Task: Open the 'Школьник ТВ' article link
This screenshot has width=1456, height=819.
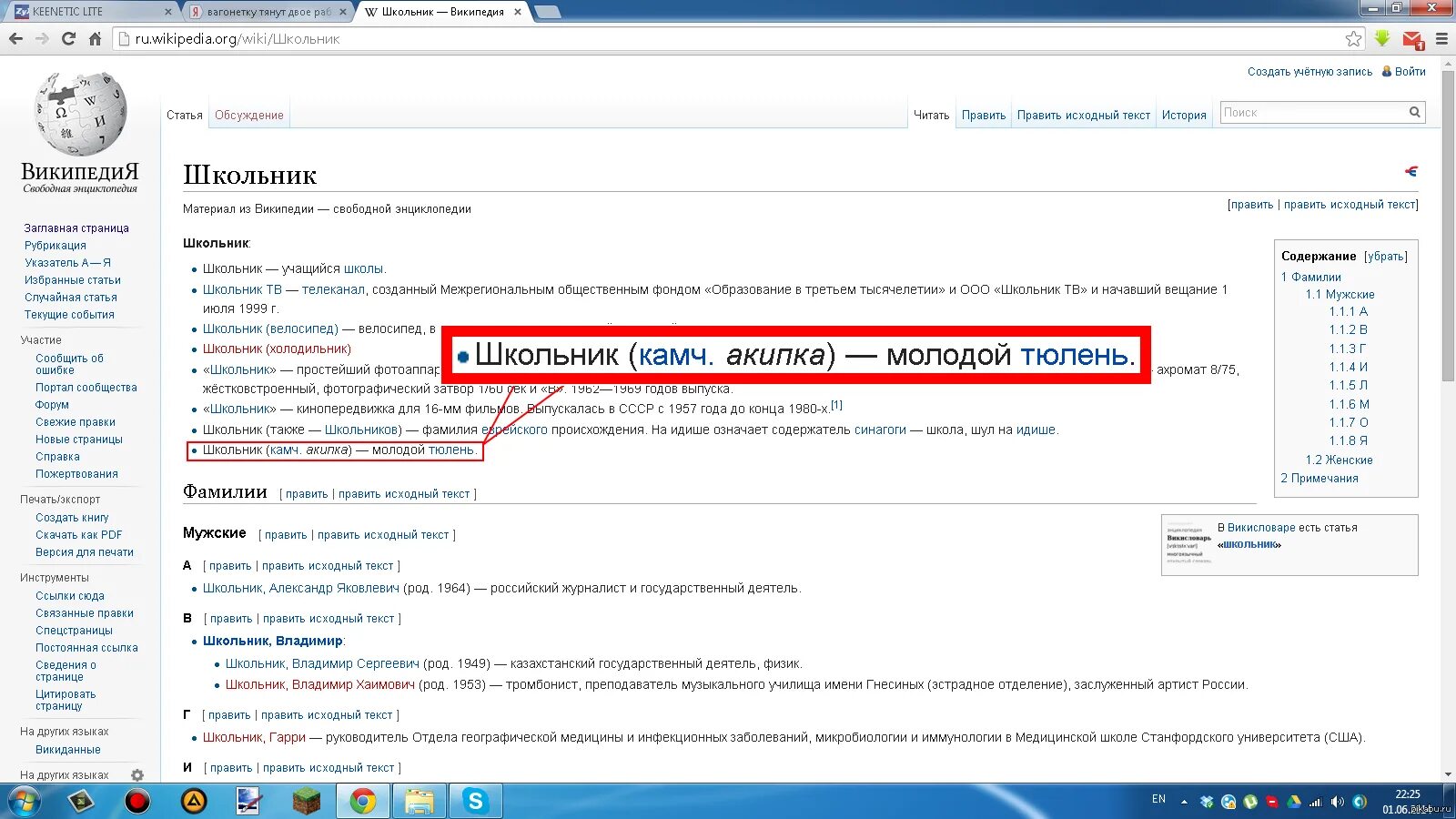Action: click(x=242, y=289)
